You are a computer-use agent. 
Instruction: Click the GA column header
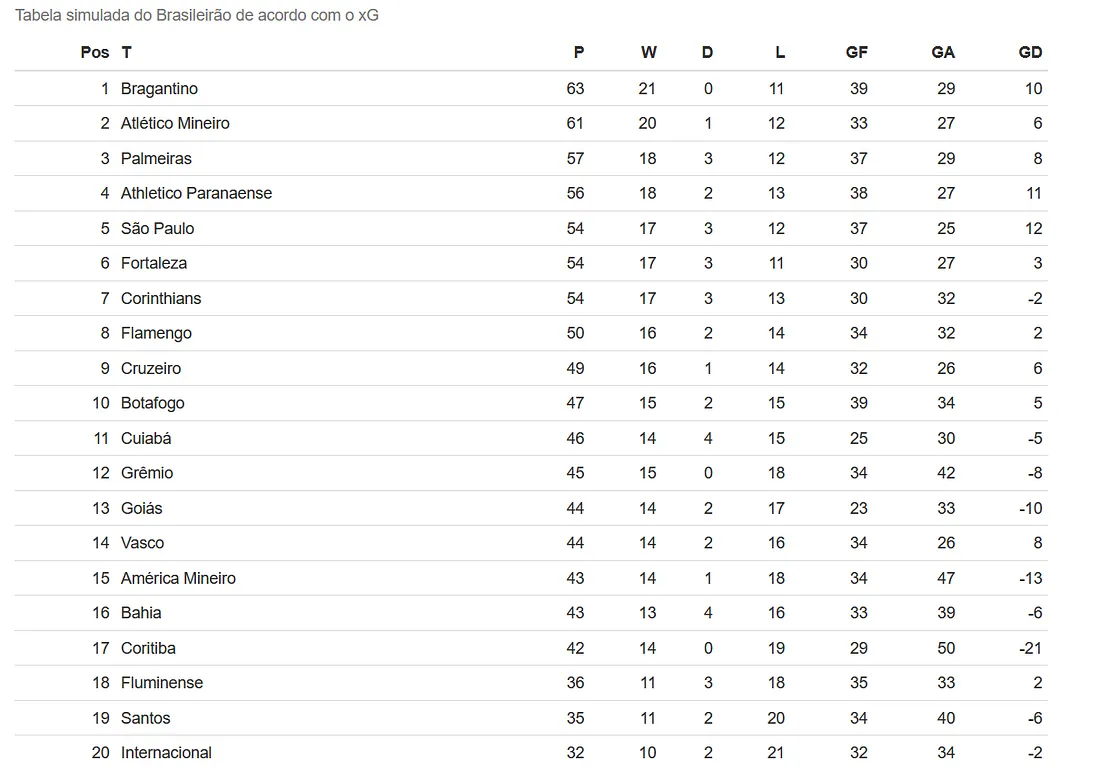942,52
